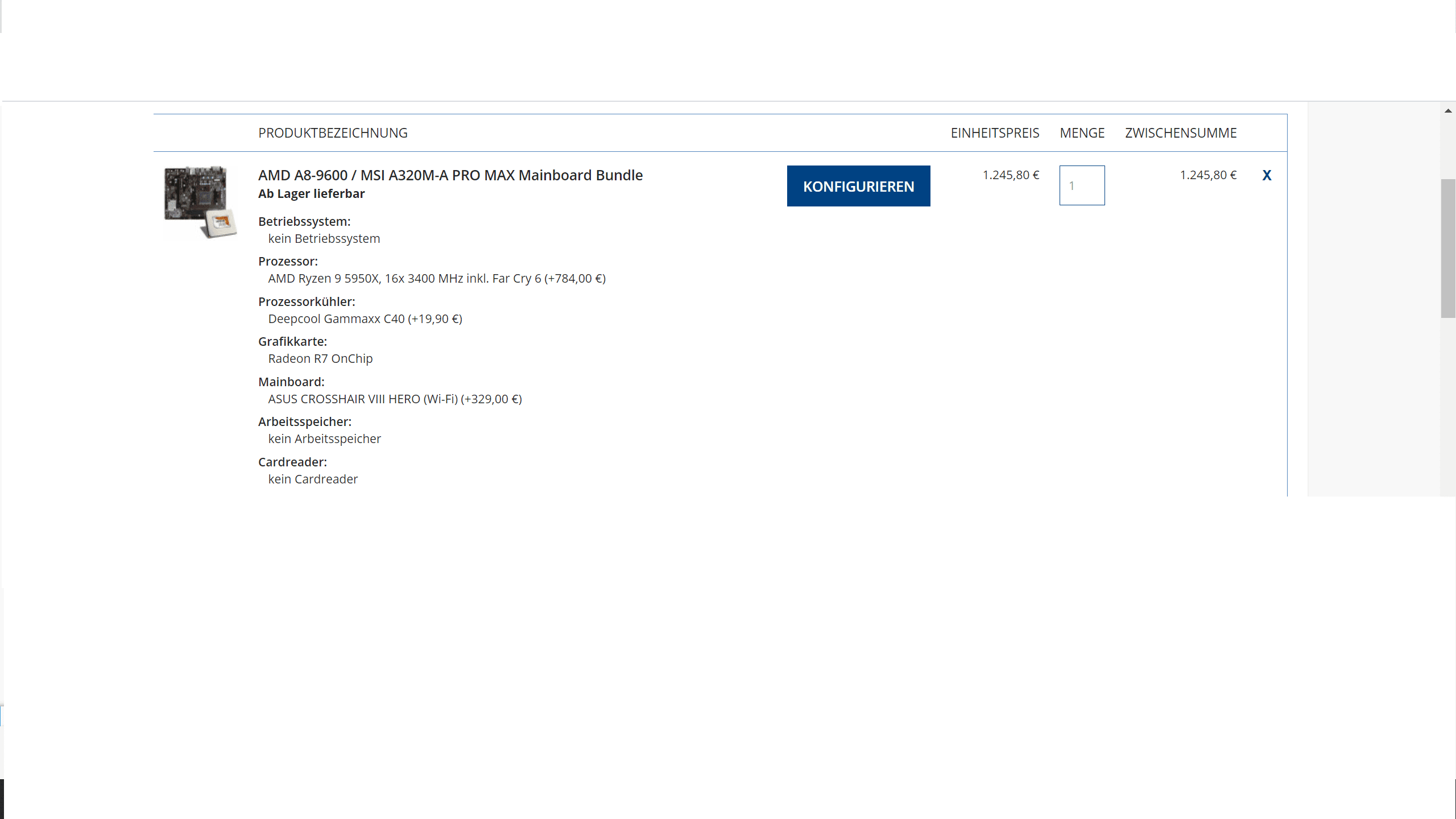Click the unit price 1.245,80 € under Einheitspreis
This screenshot has height=819, width=1456.
click(x=1011, y=176)
